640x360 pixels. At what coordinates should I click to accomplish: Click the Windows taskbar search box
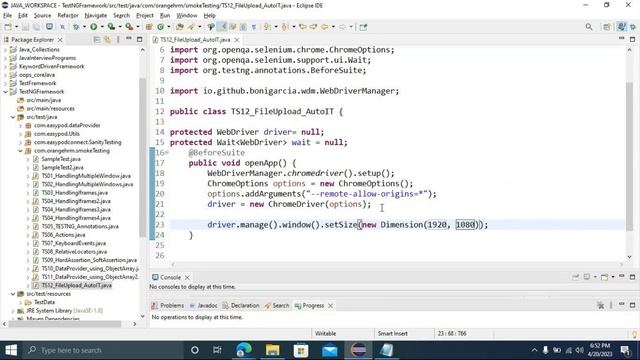click(x=102, y=350)
